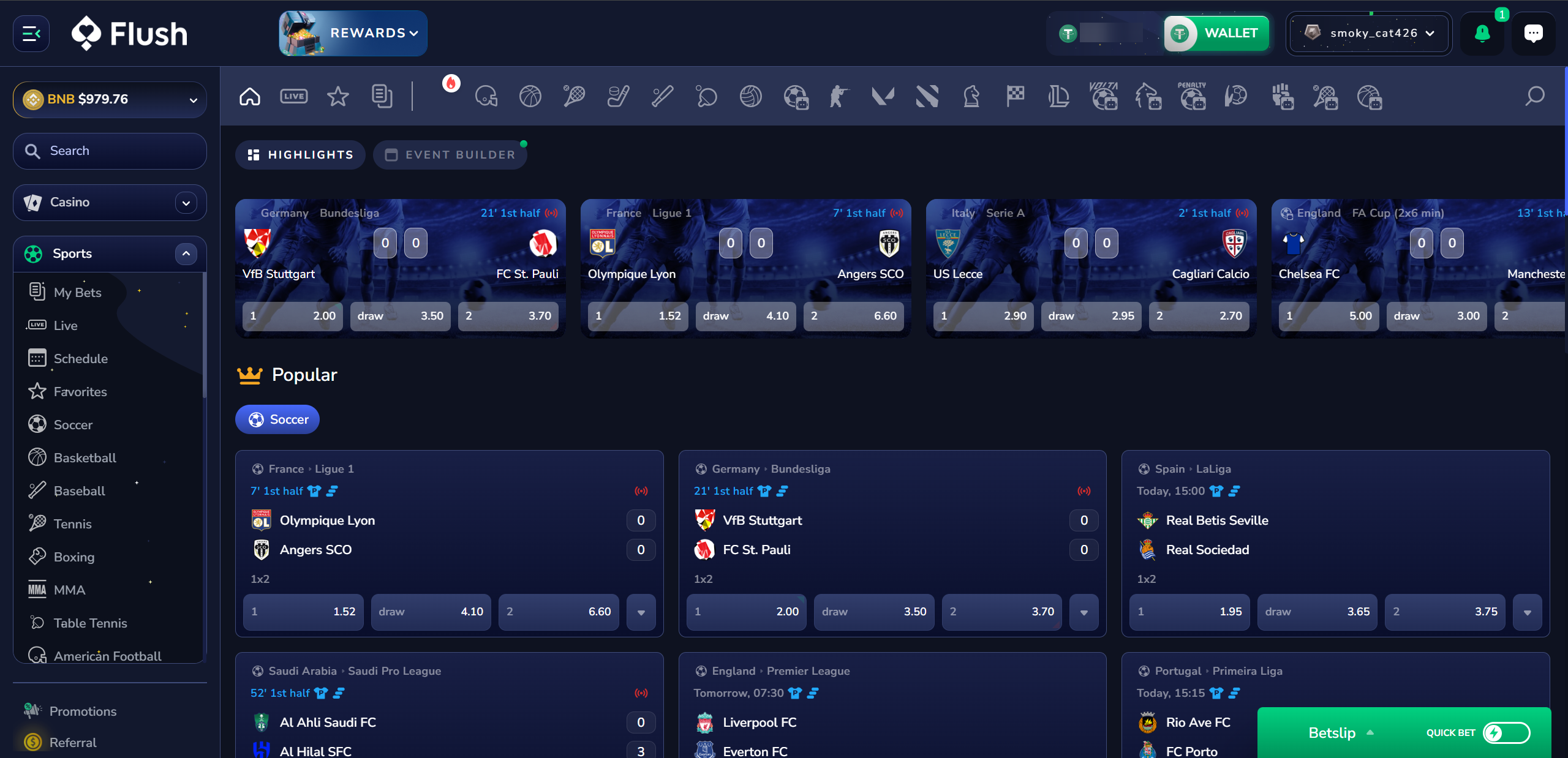Image resolution: width=1568 pixels, height=758 pixels.
Task: Pick Real Betis Seville win at 1.95
Action: [x=1190, y=612]
